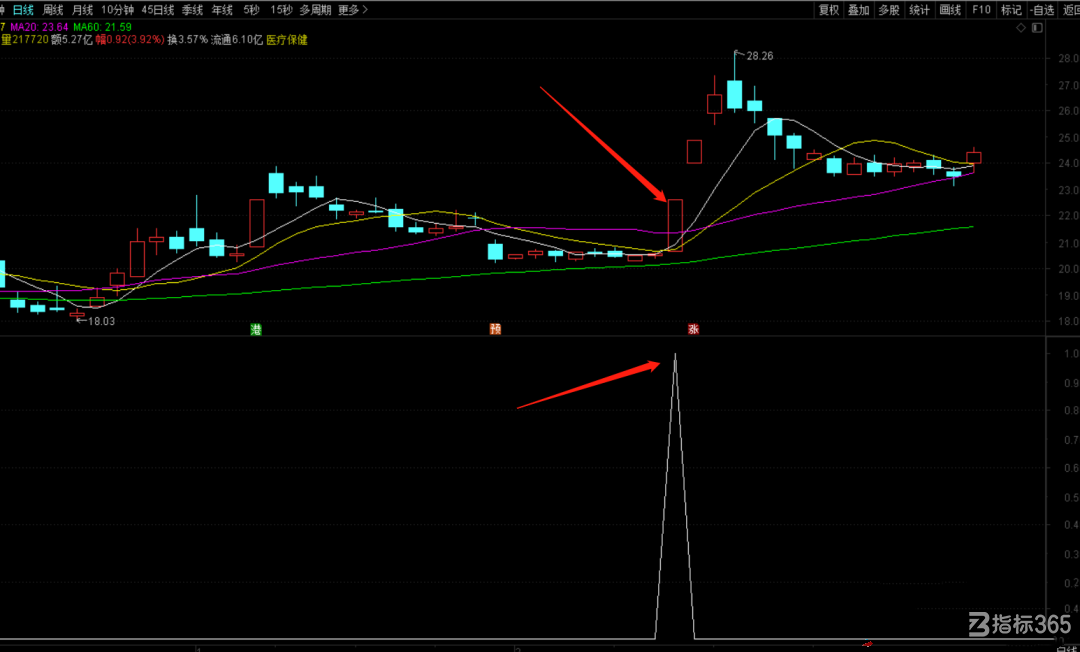Switch to the 月线 monthly chart tab

83,10
